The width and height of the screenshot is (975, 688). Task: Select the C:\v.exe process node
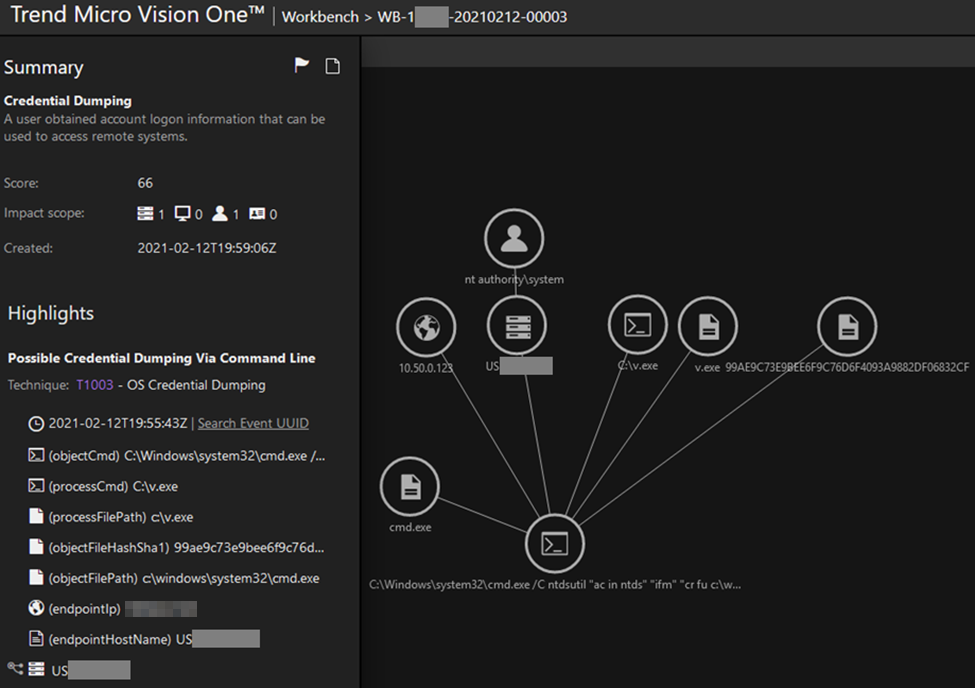[x=638, y=325]
